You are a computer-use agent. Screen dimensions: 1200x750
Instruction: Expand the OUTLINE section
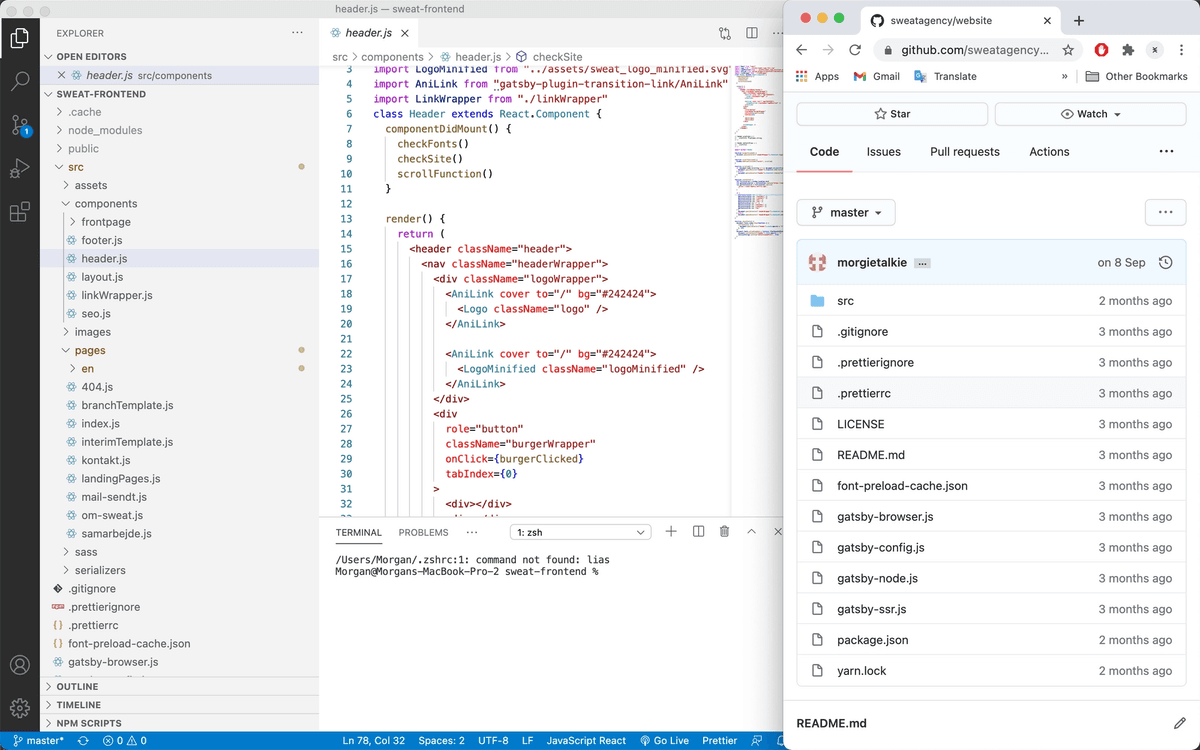[77, 687]
